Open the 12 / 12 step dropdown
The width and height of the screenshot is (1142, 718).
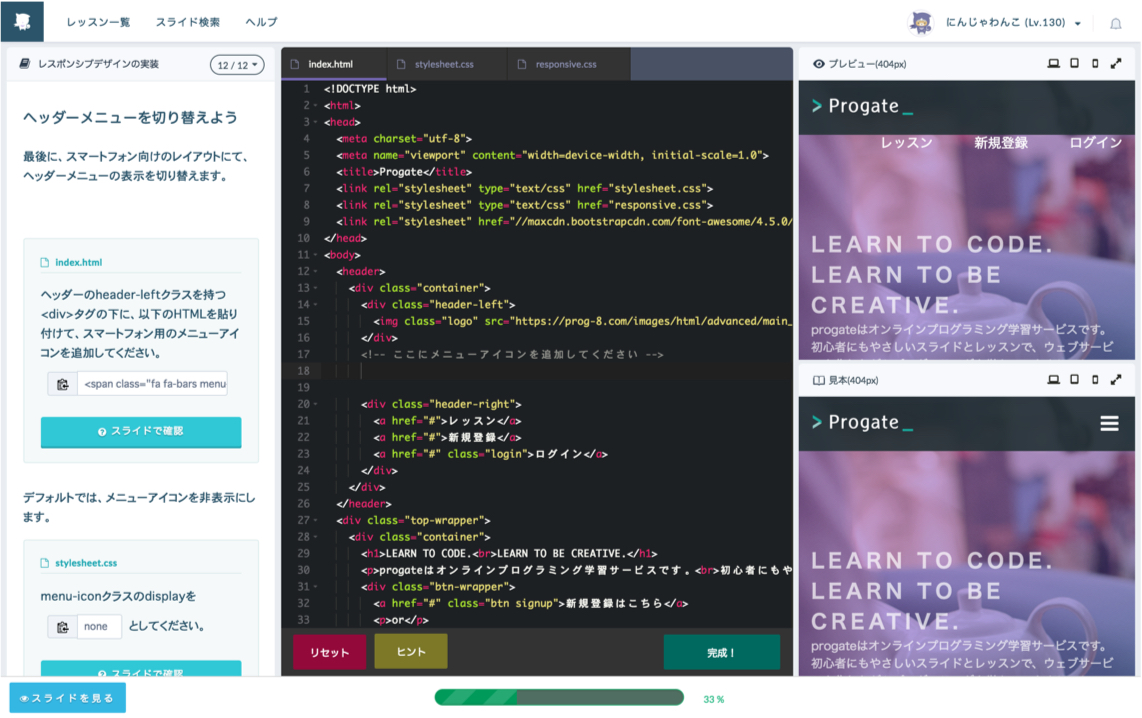coord(237,65)
